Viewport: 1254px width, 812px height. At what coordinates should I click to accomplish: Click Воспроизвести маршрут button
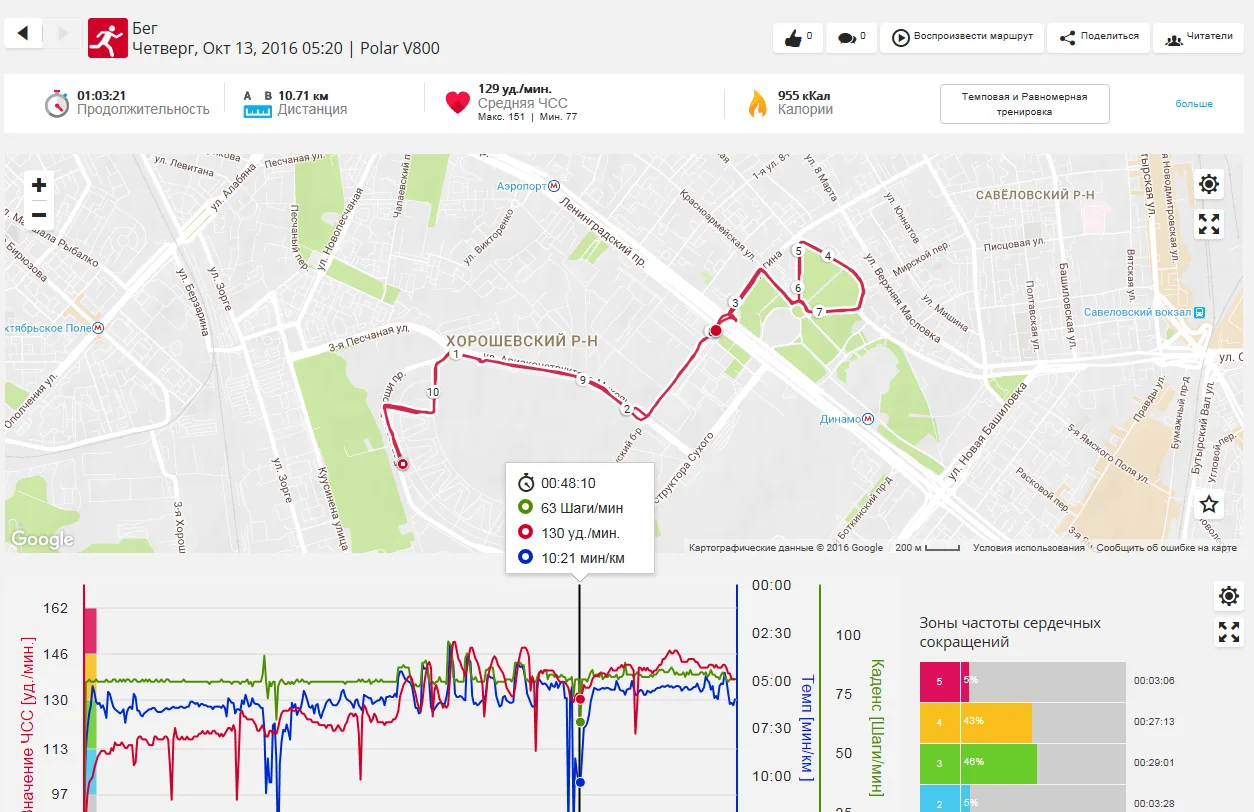[x=962, y=38]
